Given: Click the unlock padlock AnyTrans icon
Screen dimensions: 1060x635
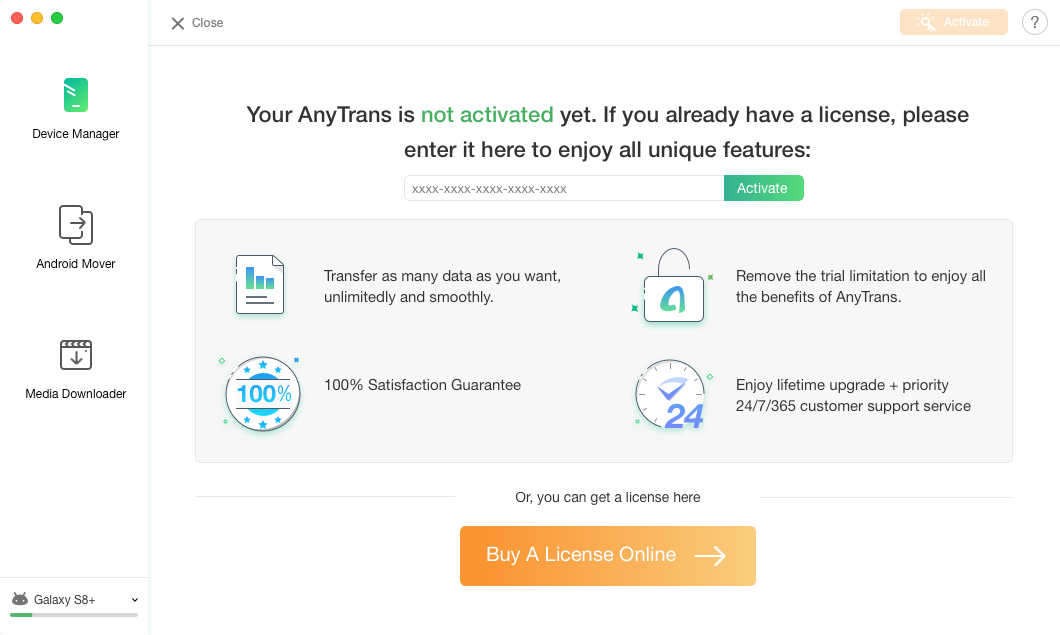Looking at the screenshot, I should point(673,285).
